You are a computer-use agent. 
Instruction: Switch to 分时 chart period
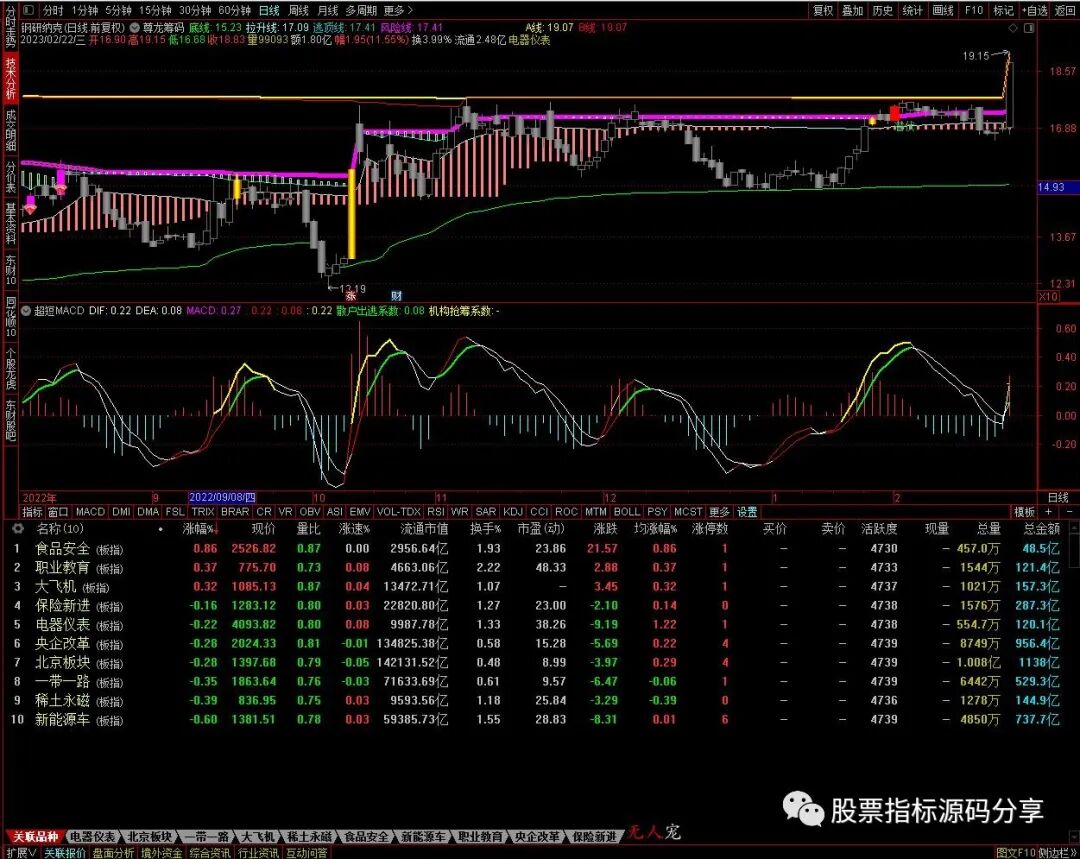coord(53,10)
